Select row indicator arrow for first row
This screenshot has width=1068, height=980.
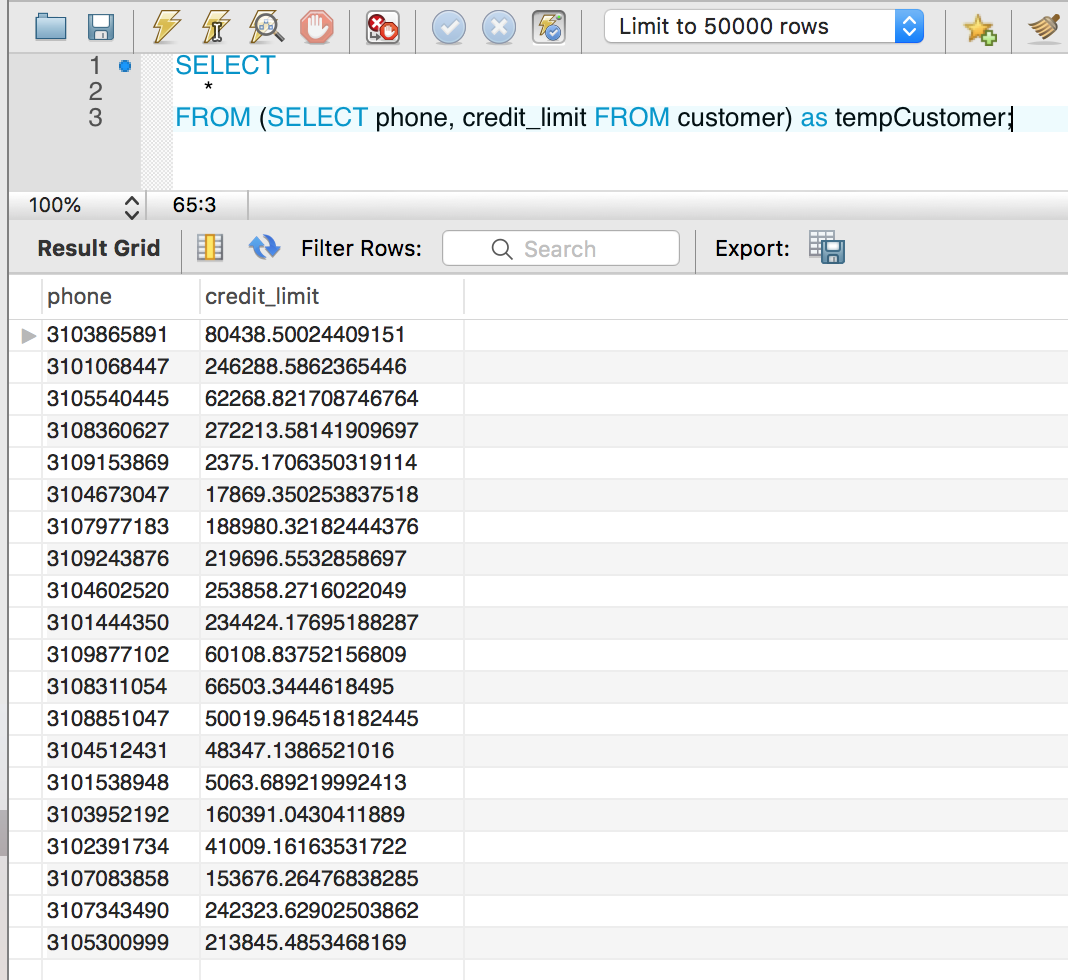(x=28, y=335)
